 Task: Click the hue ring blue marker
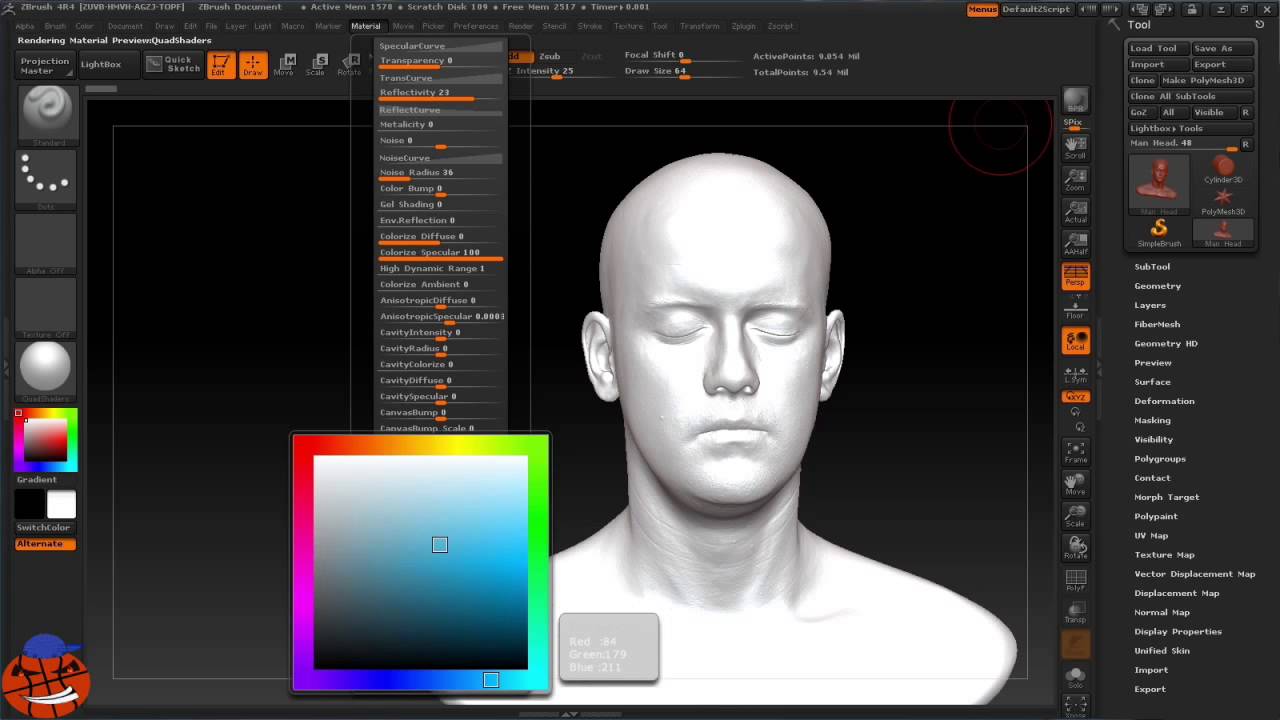tap(491, 680)
